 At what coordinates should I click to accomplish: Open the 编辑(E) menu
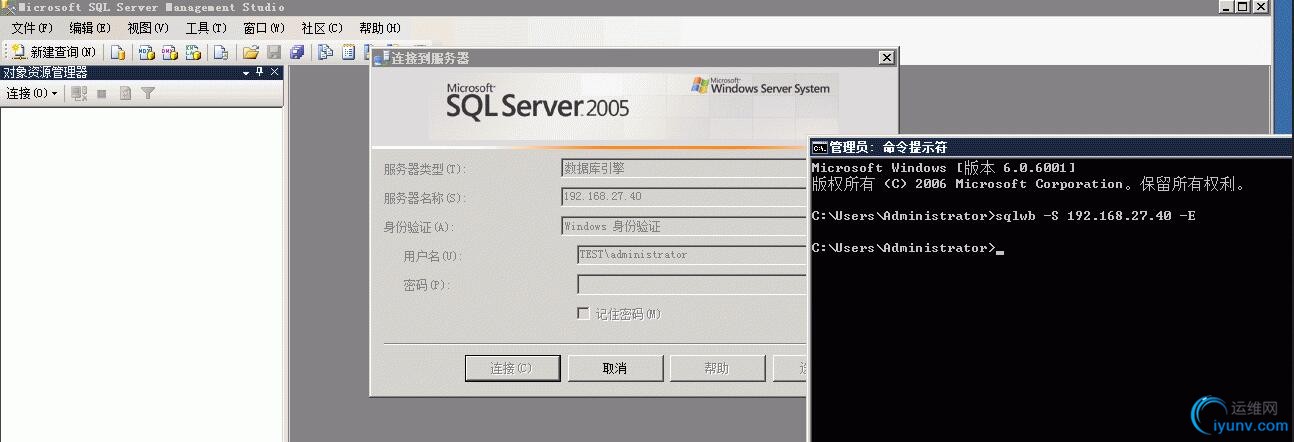pos(89,28)
